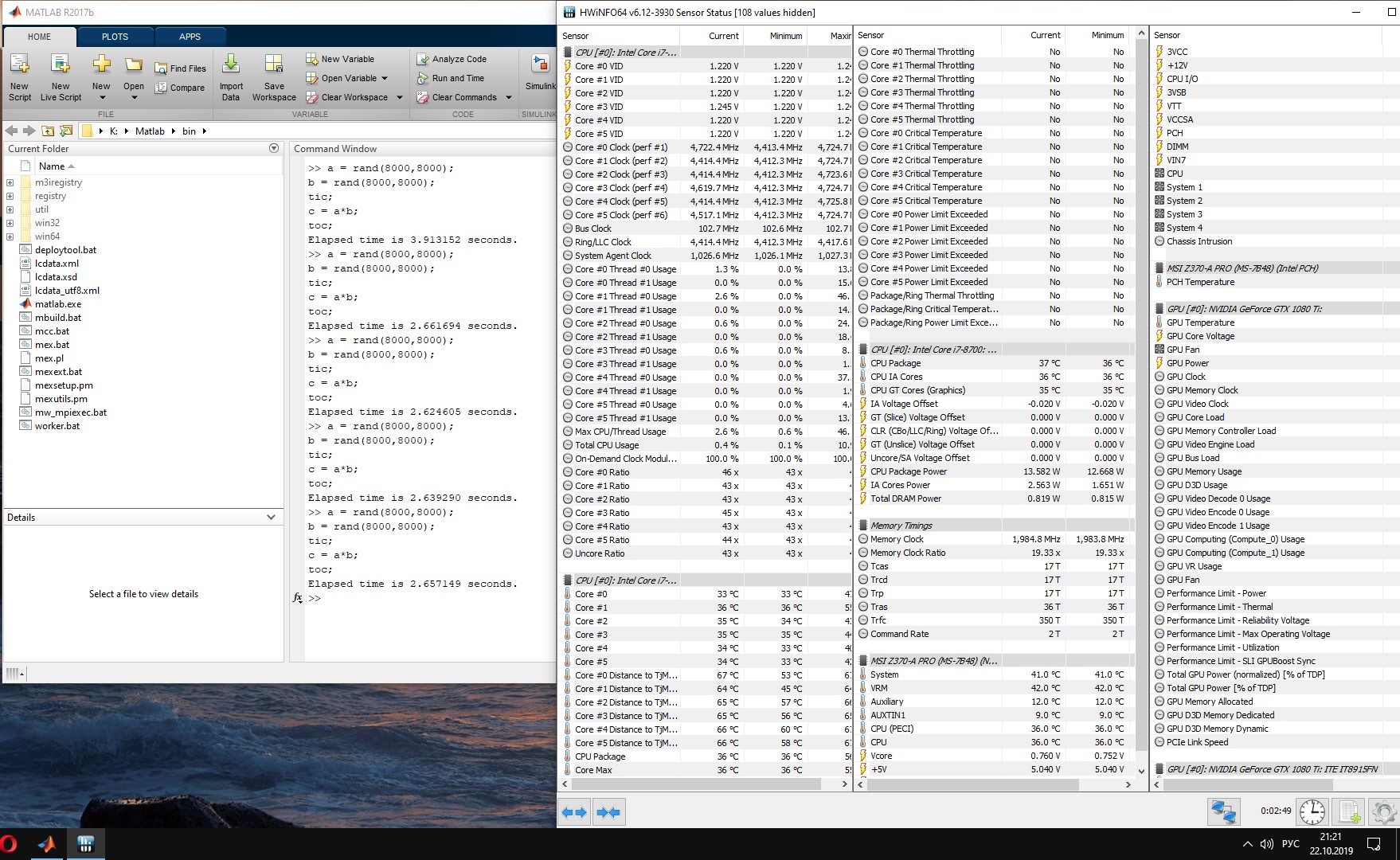Expand the Open Variable dropdown arrow
Image resolution: width=1400 pixels, height=860 pixels.
pos(385,78)
